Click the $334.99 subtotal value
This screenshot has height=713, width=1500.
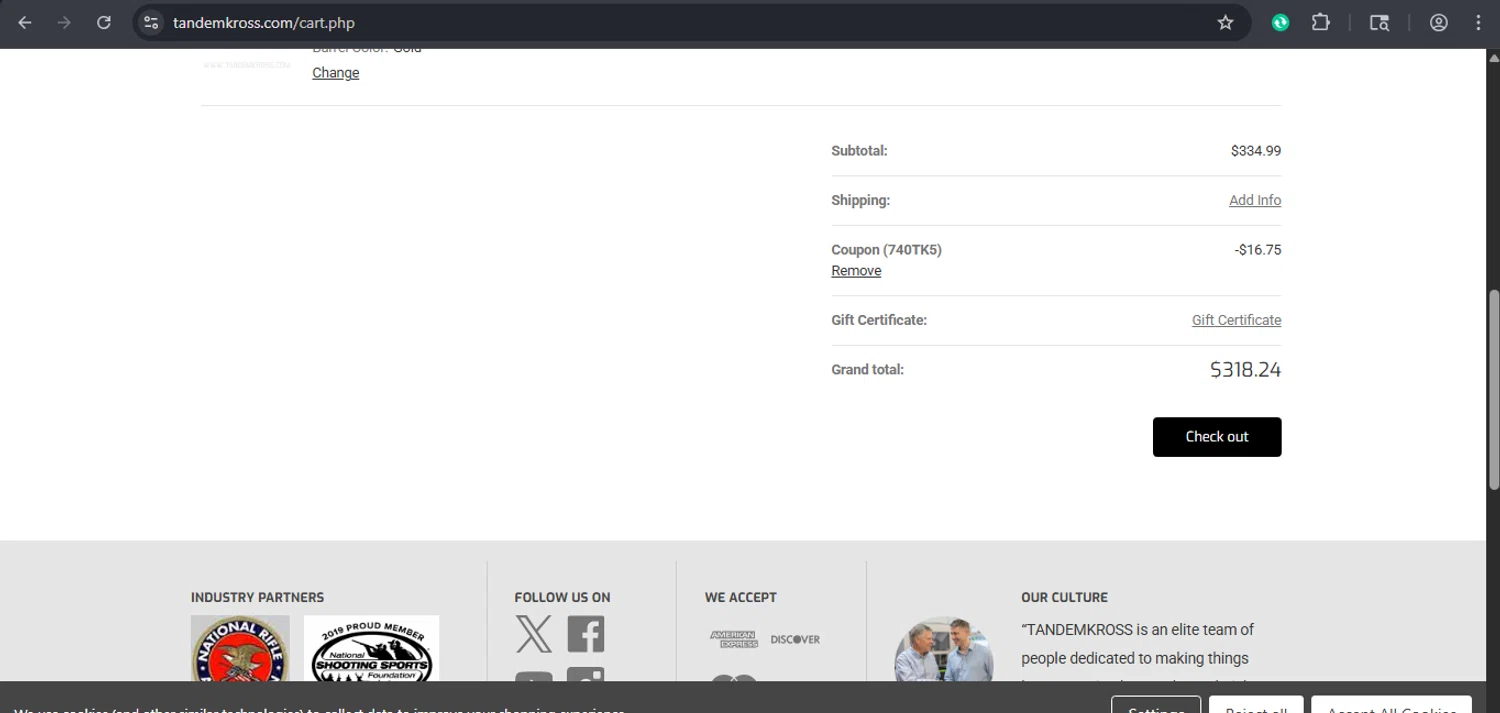(x=1256, y=151)
